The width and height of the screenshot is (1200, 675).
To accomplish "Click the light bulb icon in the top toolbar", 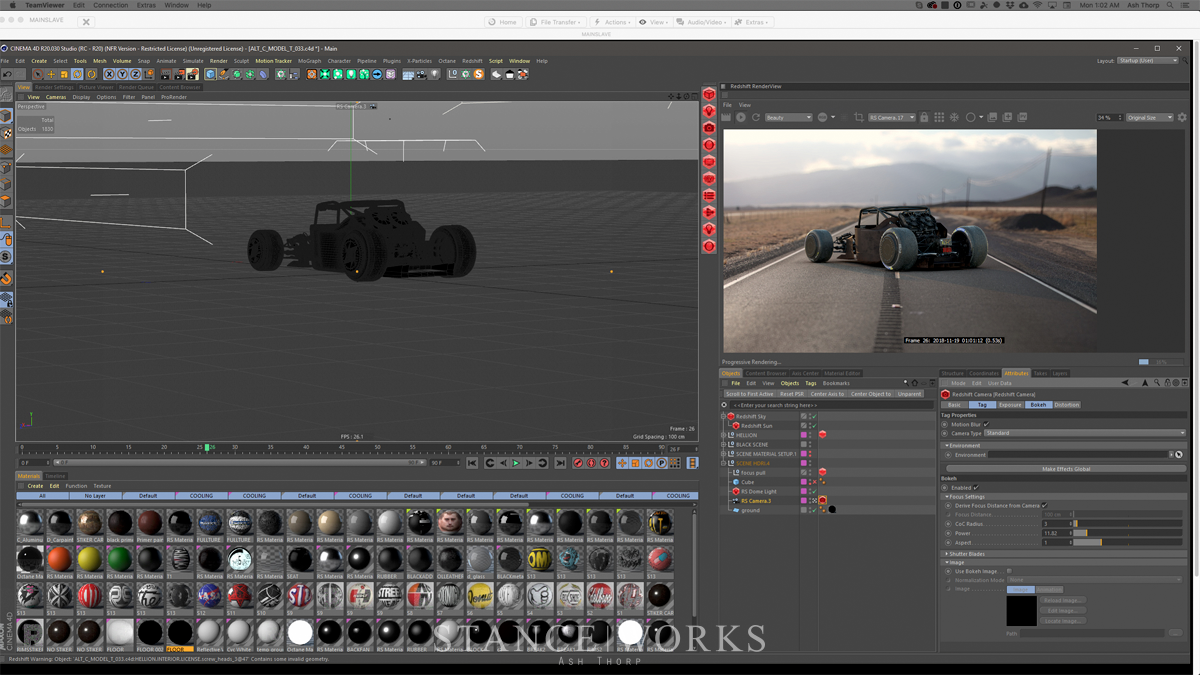I will pyautogui.click(x=435, y=74).
